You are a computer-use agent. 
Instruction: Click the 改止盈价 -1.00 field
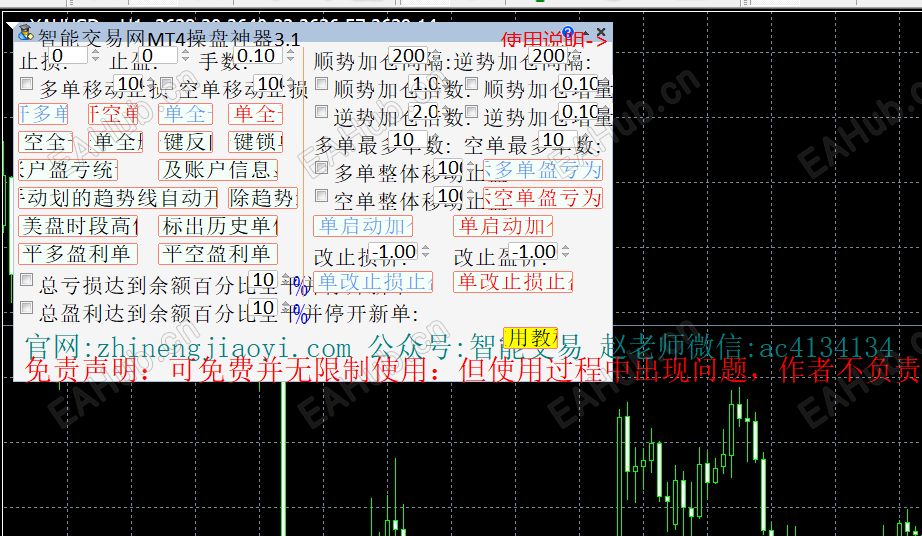[533, 252]
